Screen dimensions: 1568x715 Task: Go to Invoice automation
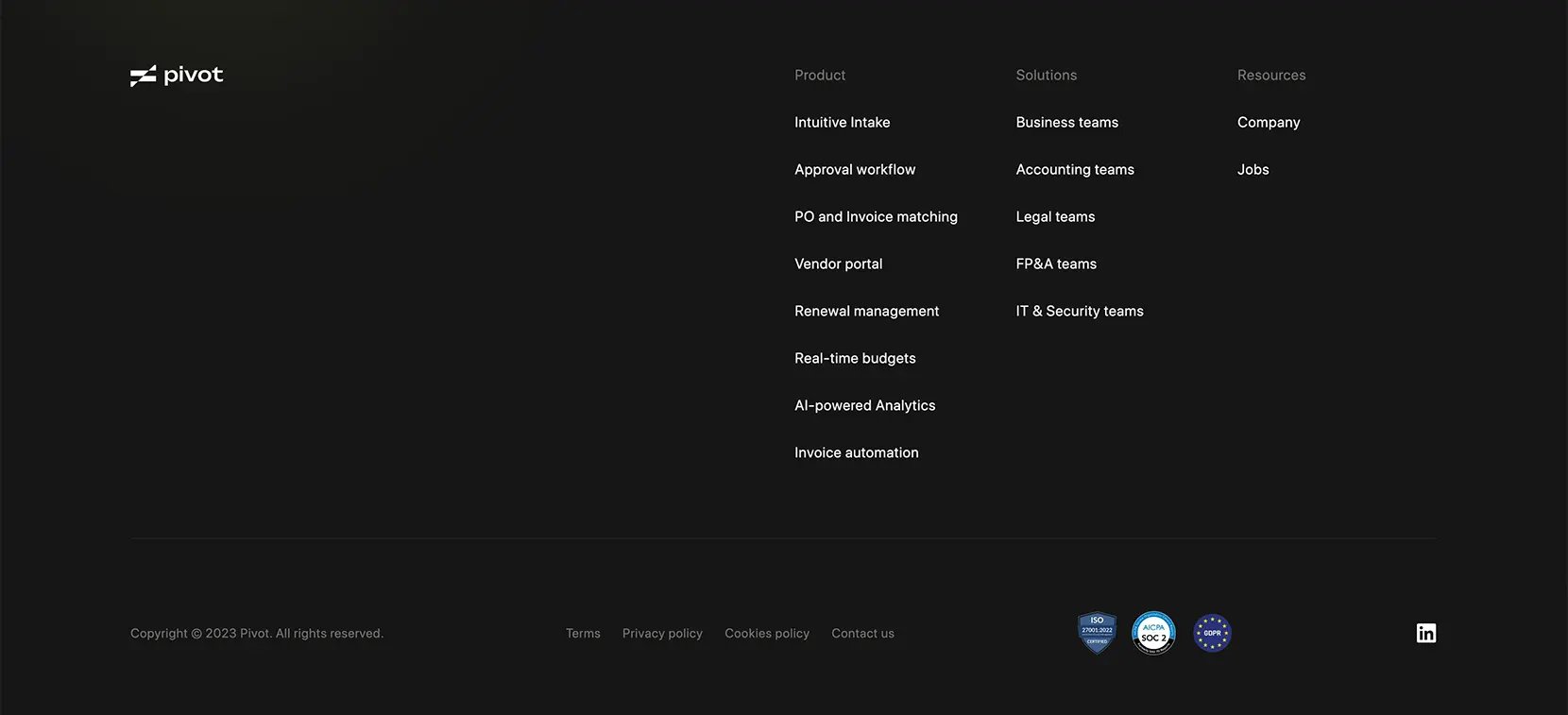point(856,452)
